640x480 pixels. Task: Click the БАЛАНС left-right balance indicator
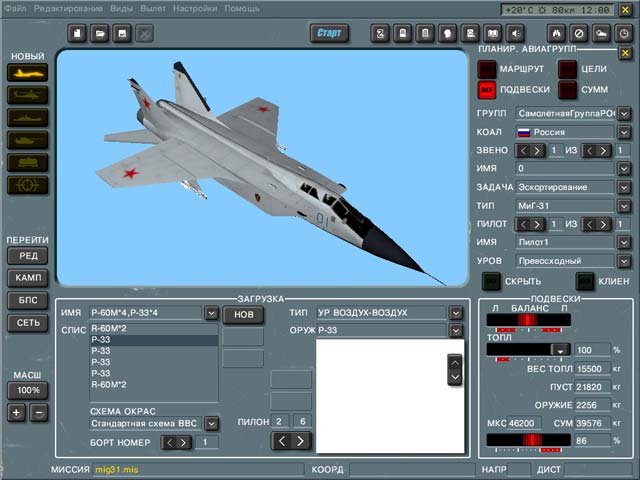[529, 320]
